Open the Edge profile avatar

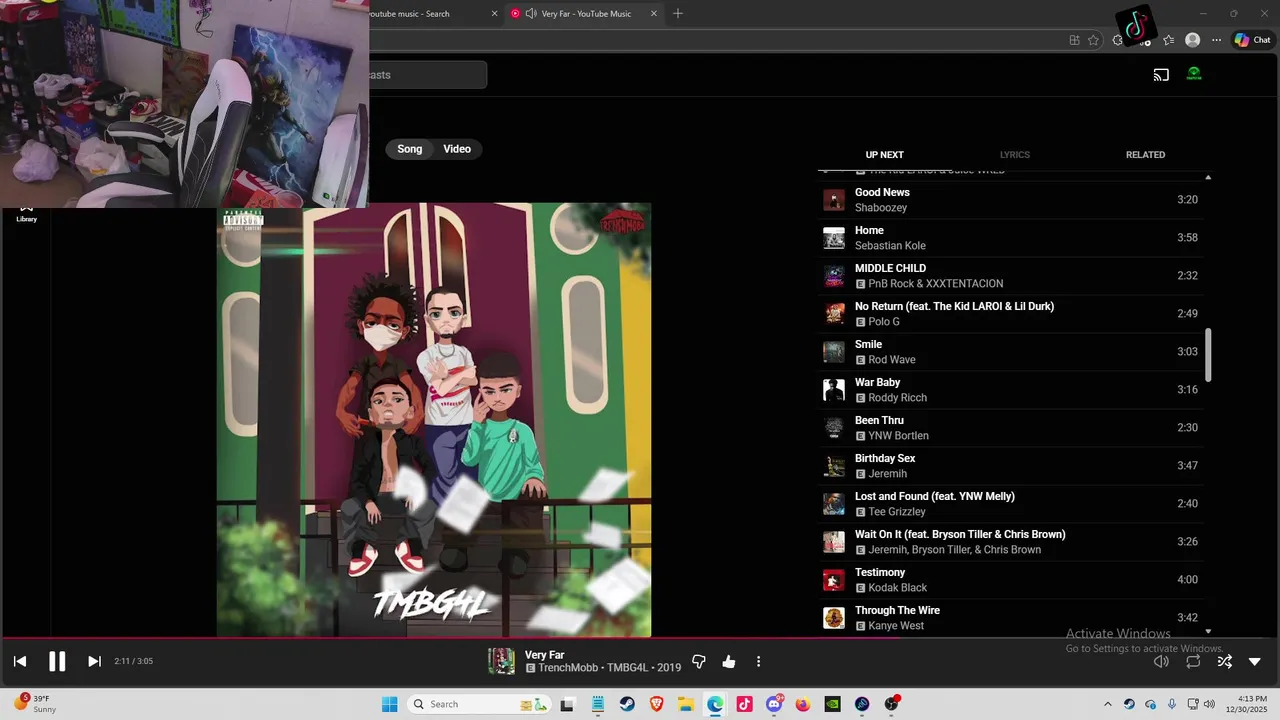coord(1192,40)
